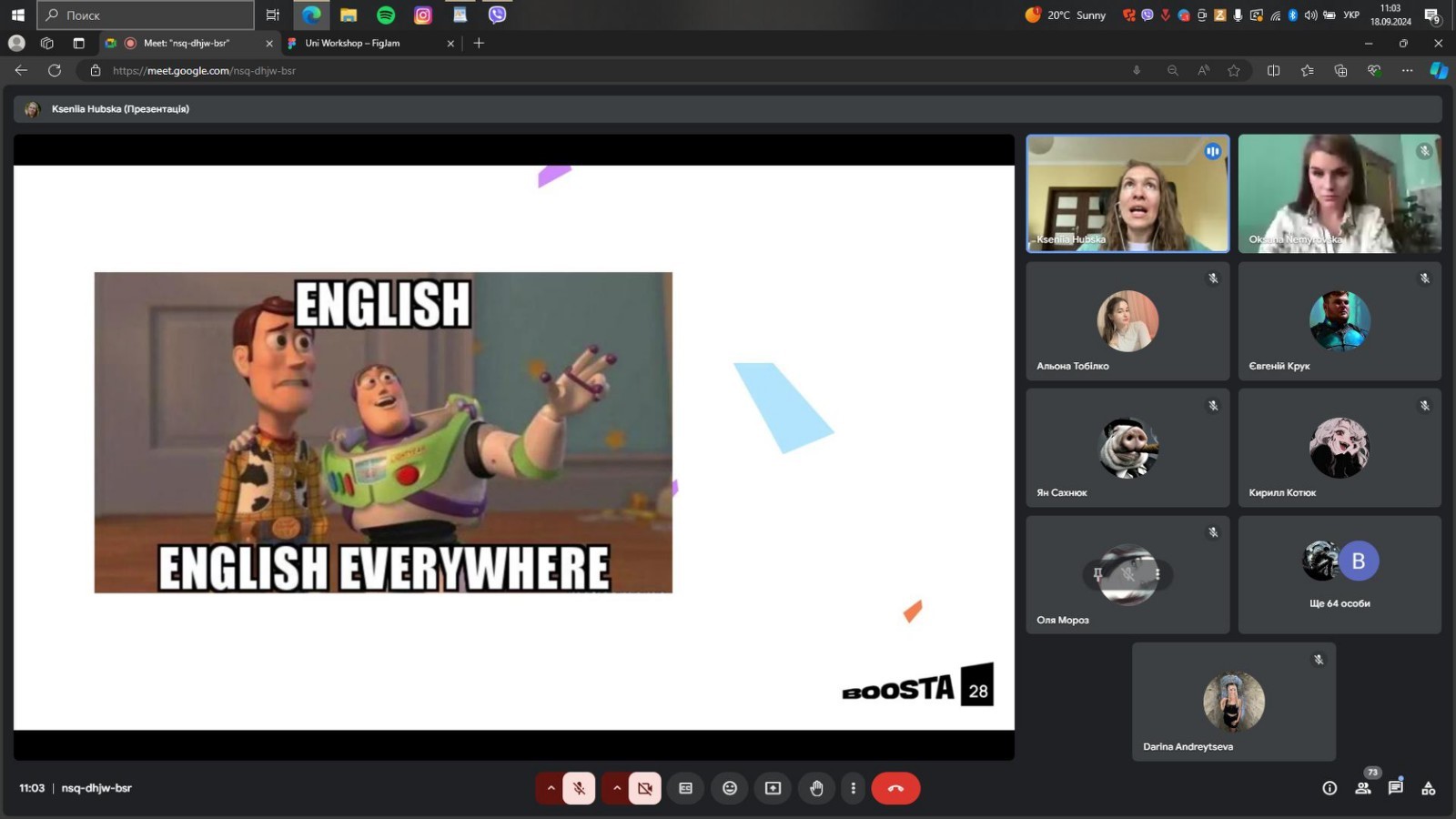Unmute the microphone in Meet toolbar
The width and height of the screenshot is (1456, 819).
(579, 788)
